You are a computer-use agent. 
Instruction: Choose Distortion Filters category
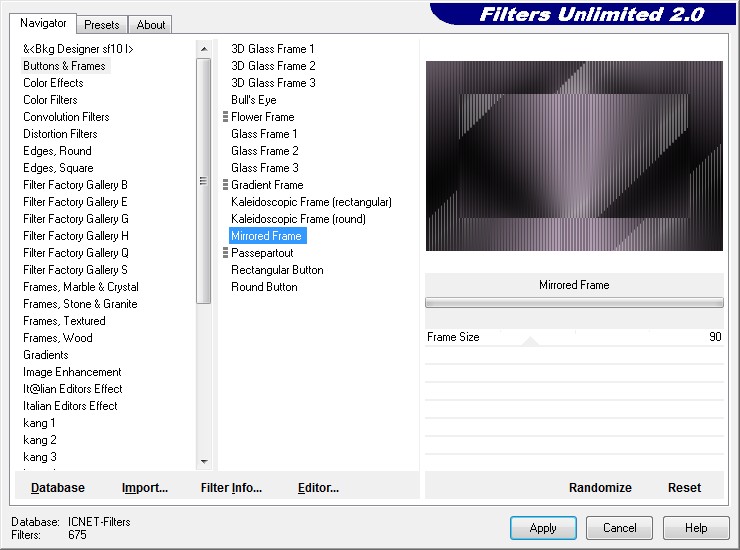coord(60,134)
